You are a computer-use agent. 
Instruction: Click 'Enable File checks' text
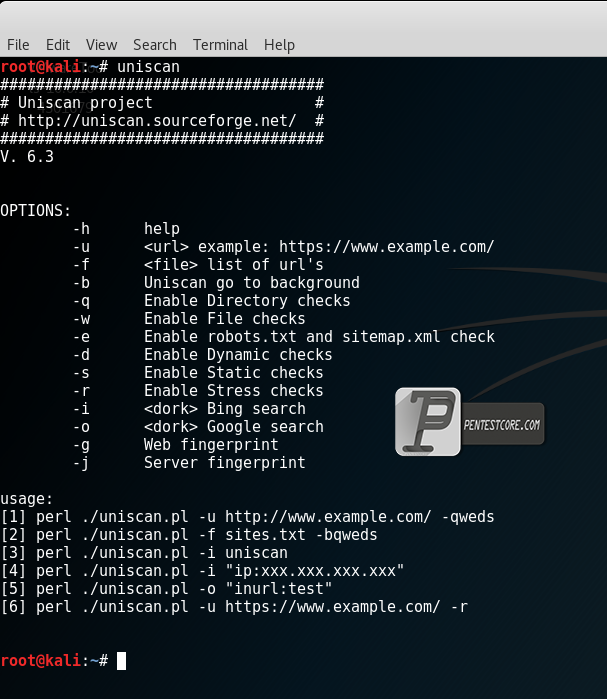point(225,319)
